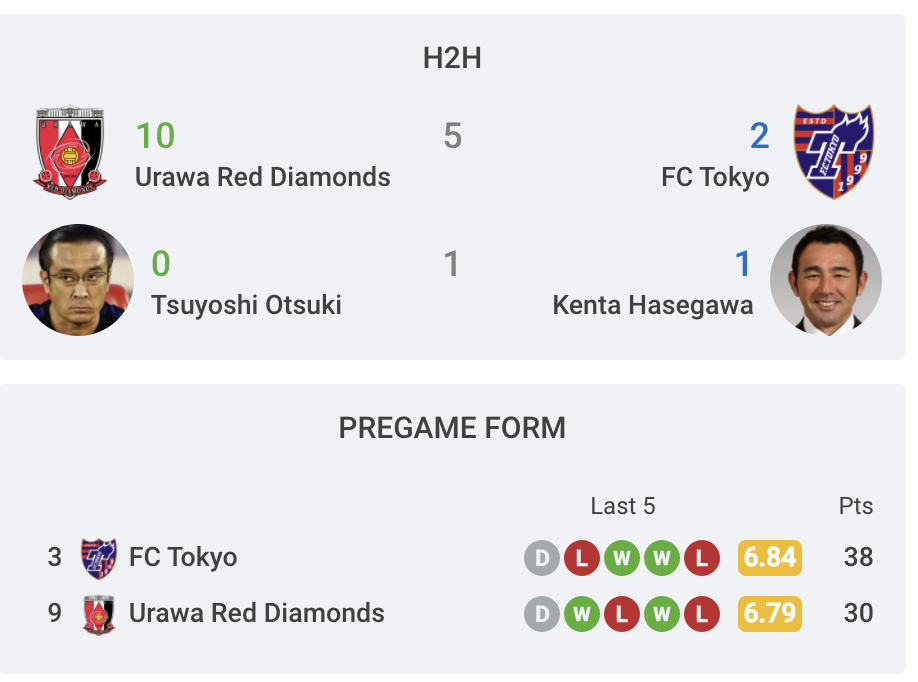Open Urawa's 6.79 rating badge
This screenshot has height=682, width=918.
click(x=769, y=614)
